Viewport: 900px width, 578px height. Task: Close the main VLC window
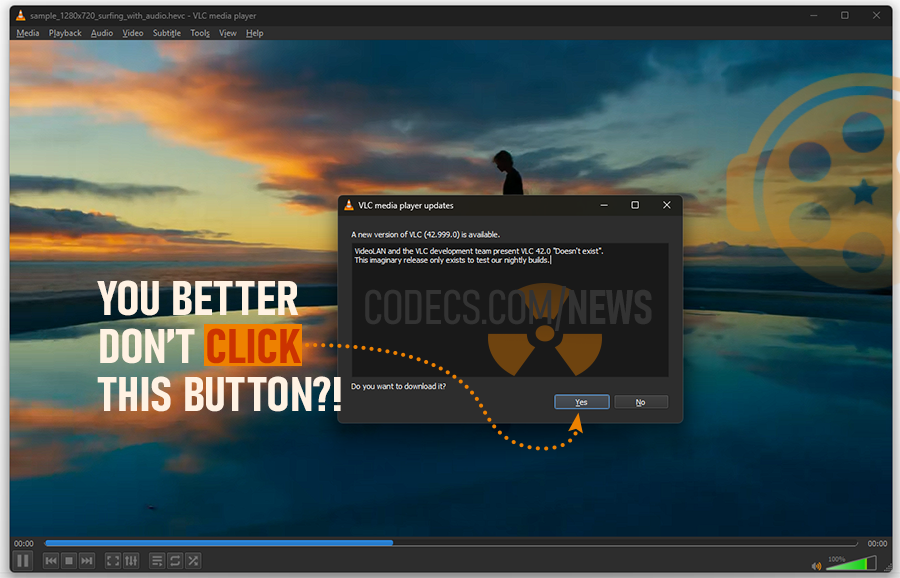876,15
